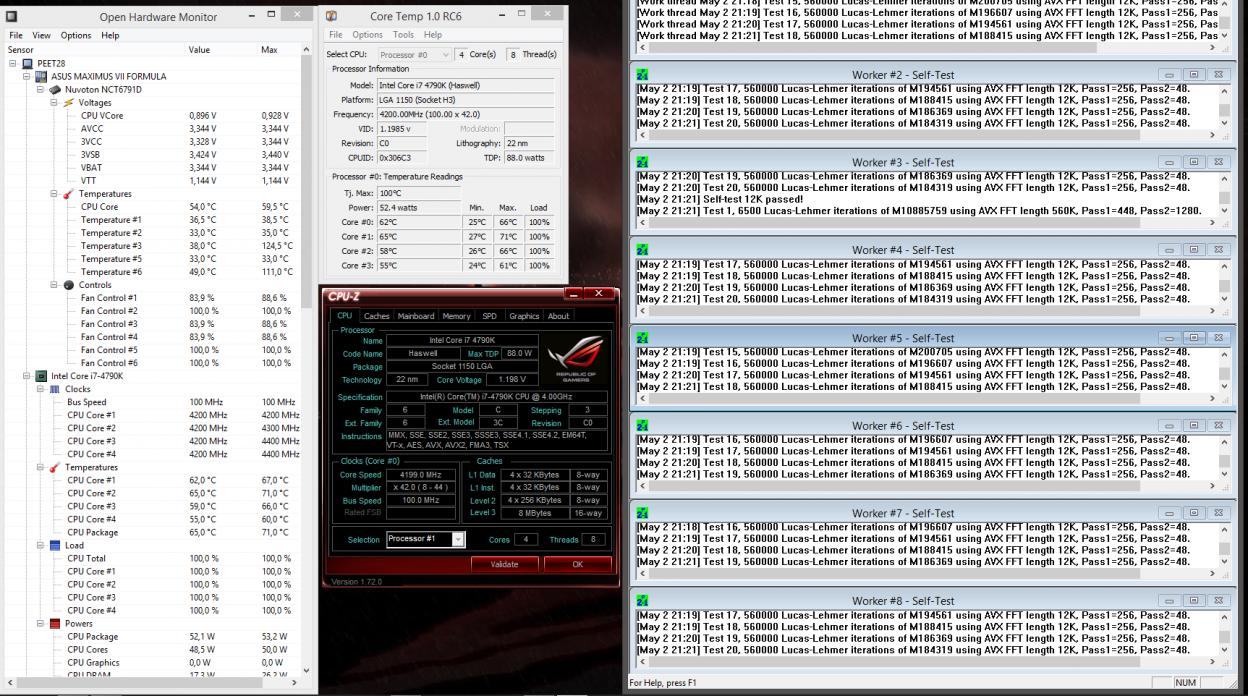Click the Nuvoton NCT6791D chip icon
The width and height of the screenshot is (1248, 696).
[55, 89]
